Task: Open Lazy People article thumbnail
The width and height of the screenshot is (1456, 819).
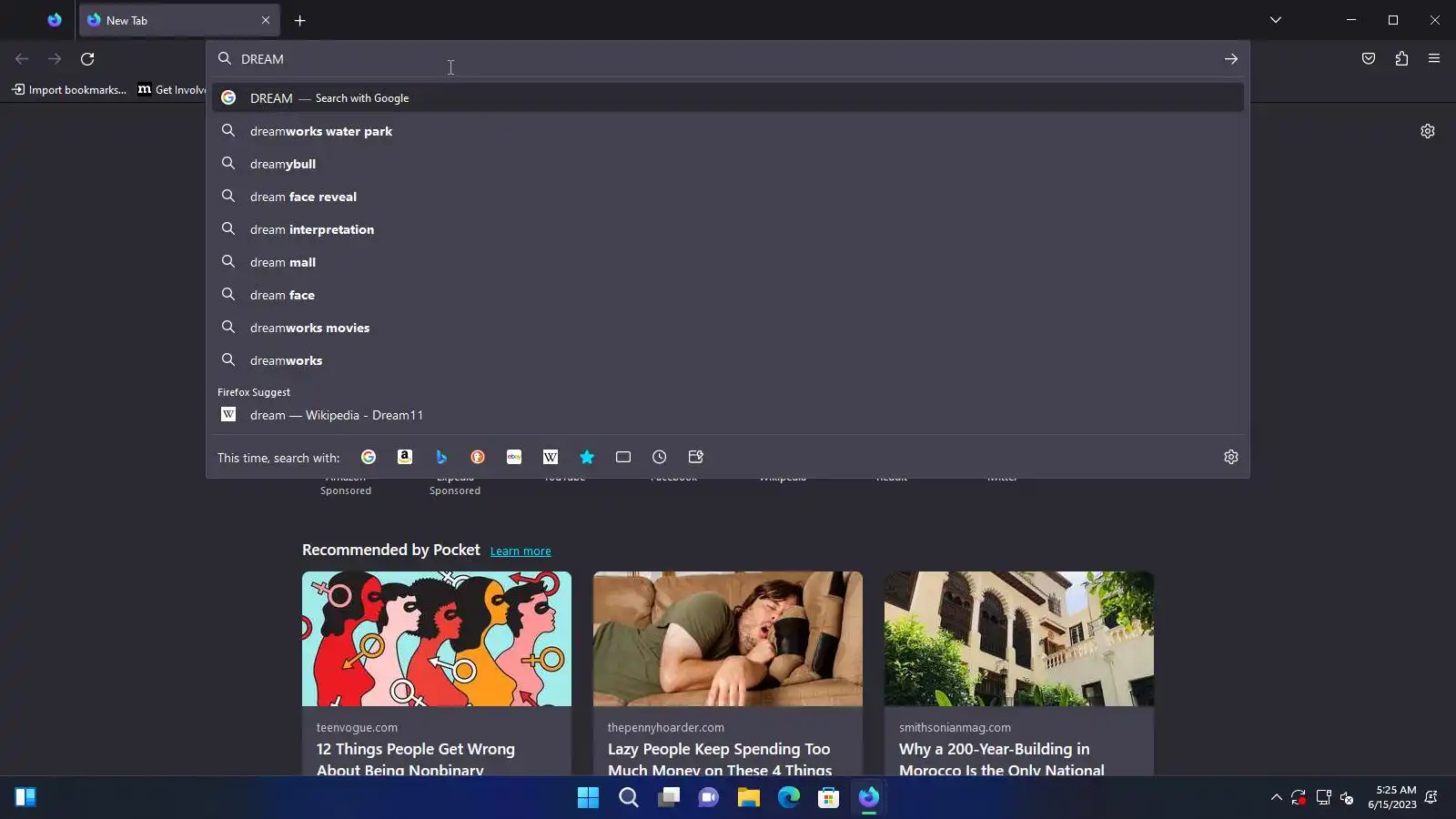Action: click(x=728, y=639)
